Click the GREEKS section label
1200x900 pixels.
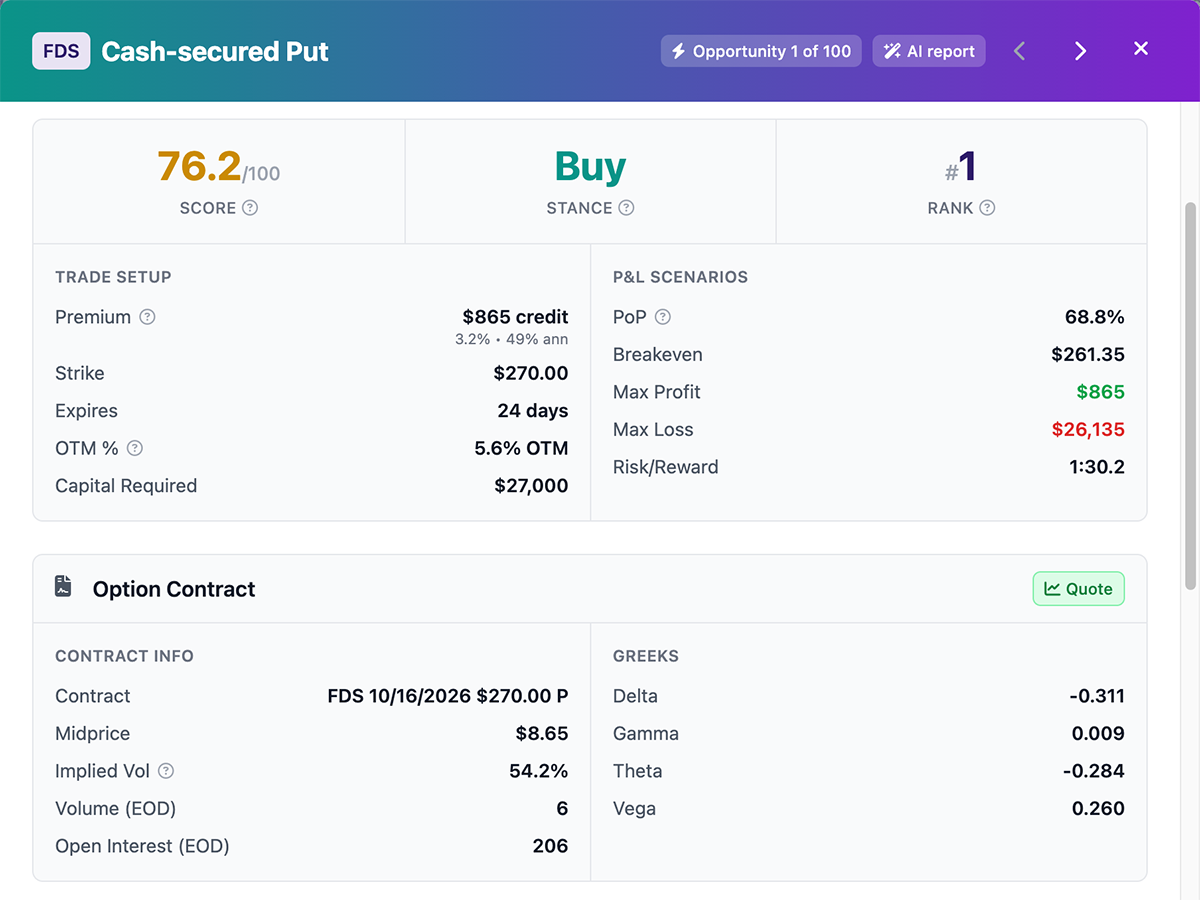click(x=646, y=656)
